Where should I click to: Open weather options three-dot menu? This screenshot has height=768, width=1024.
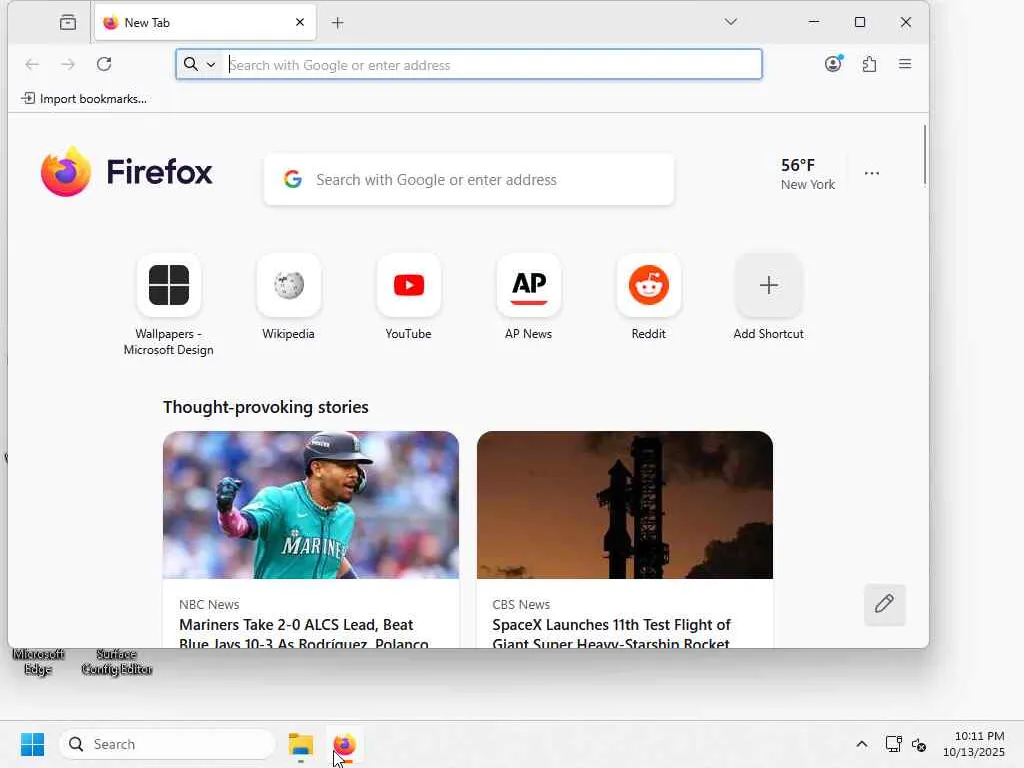(x=872, y=173)
